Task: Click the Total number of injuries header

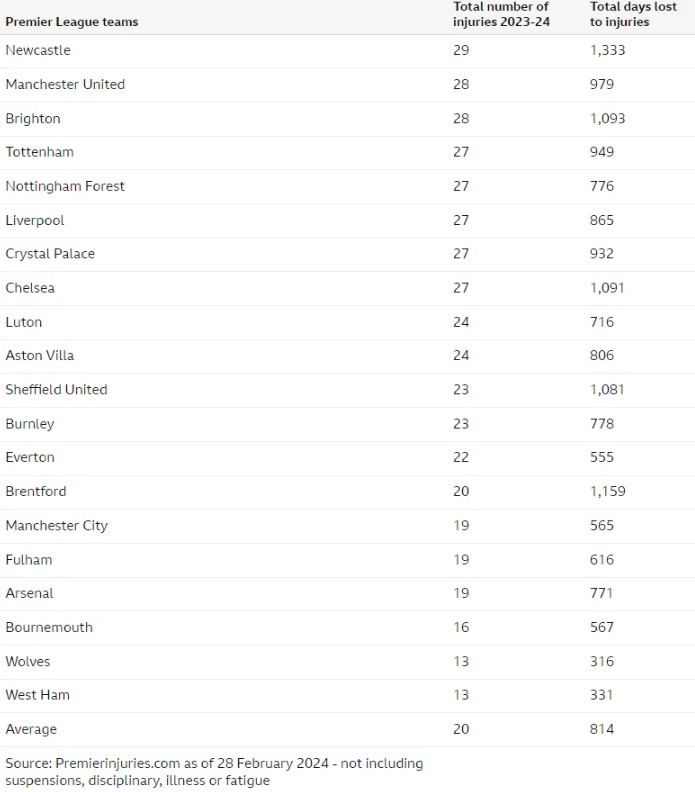Action: pyautogui.click(x=501, y=14)
